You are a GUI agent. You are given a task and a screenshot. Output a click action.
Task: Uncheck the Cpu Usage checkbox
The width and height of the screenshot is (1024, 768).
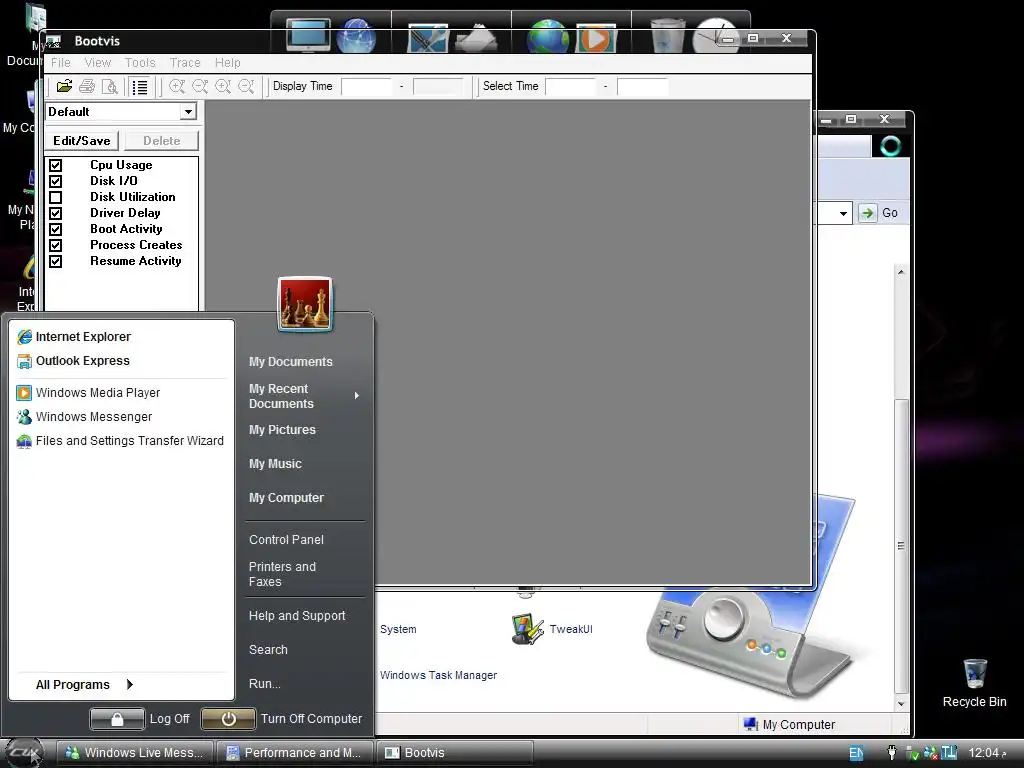(56, 165)
